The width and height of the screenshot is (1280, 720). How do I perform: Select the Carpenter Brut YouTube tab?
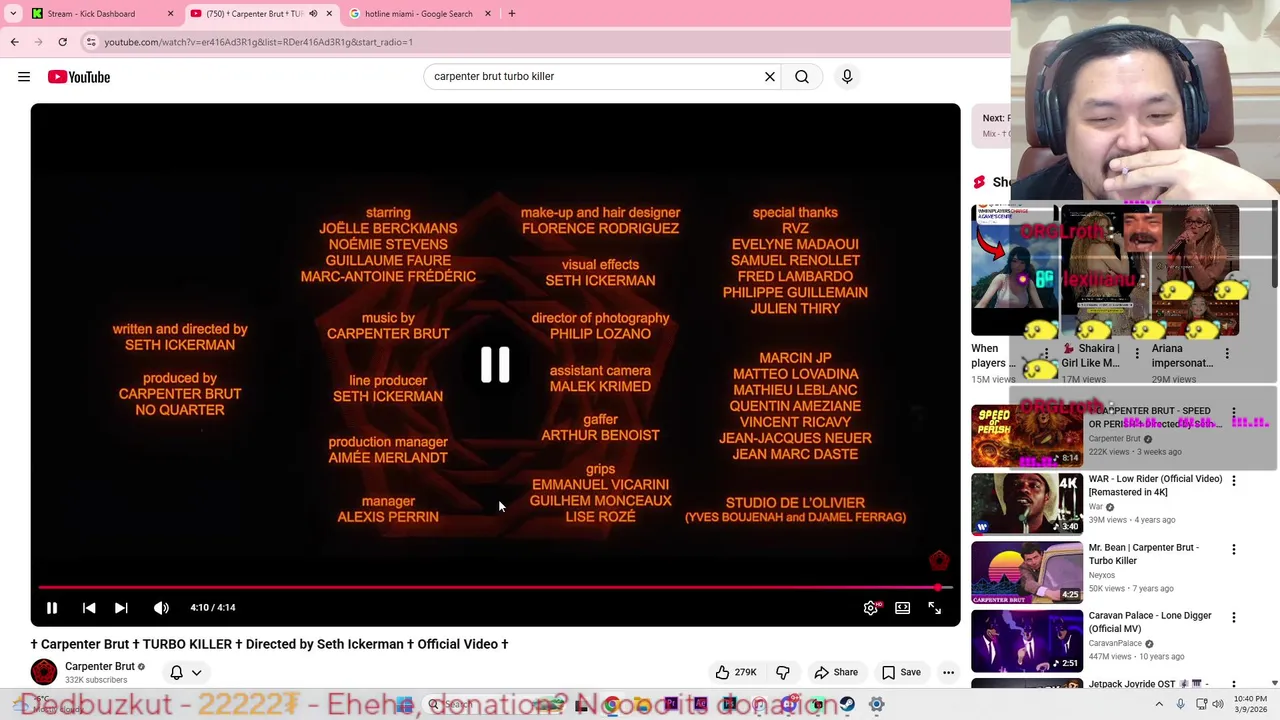click(250, 14)
